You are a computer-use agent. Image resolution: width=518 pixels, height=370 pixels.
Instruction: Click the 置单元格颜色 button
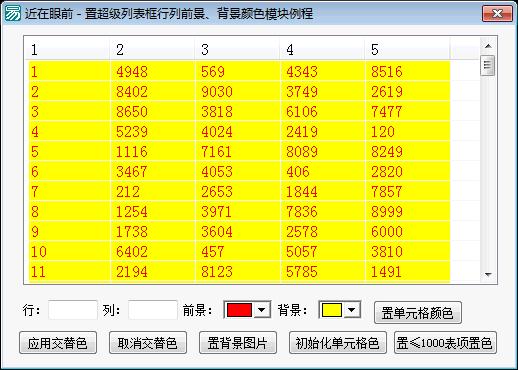(x=418, y=313)
